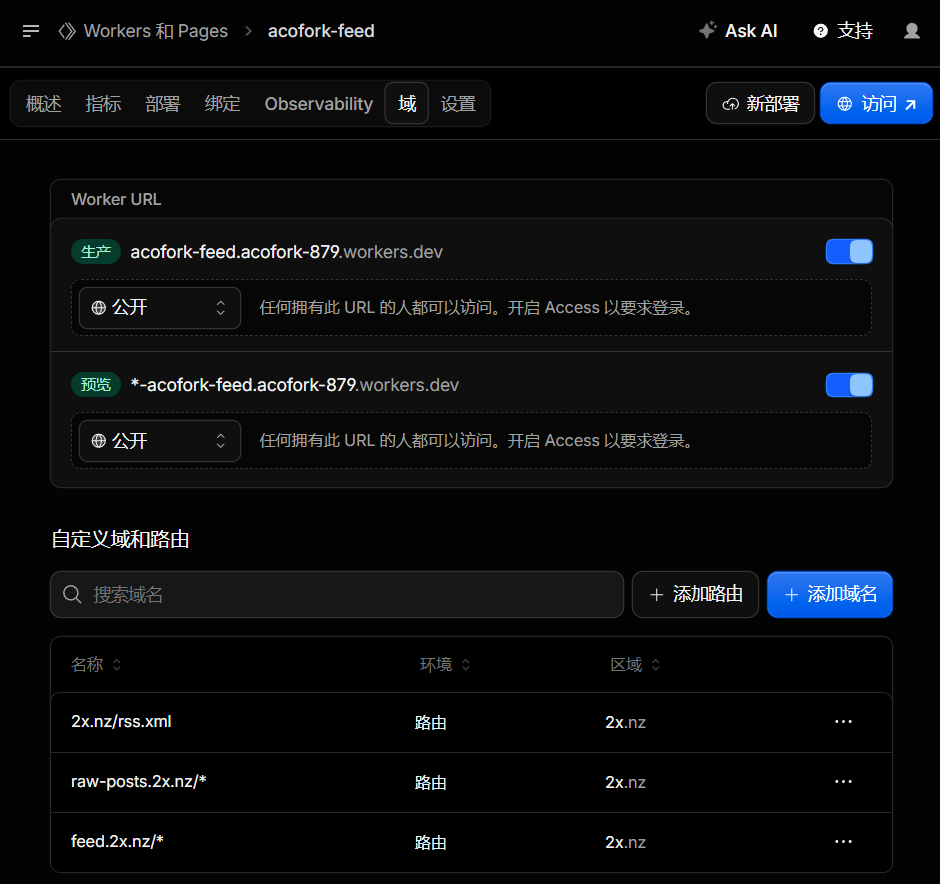The width and height of the screenshot is (940, 884).
Task: Select the 域 tab
Action: click(x=407, y=104)
